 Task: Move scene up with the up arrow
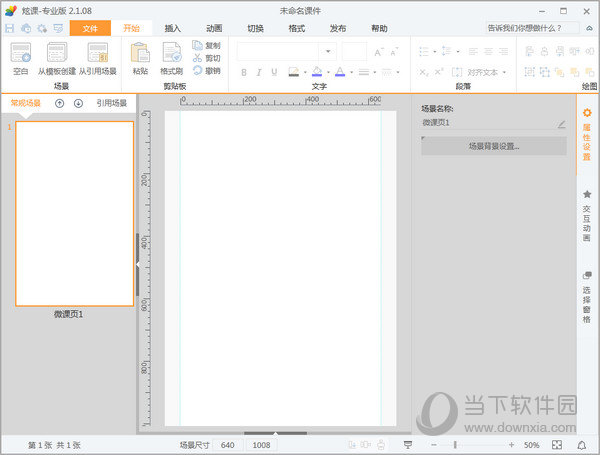pos(59,103)
